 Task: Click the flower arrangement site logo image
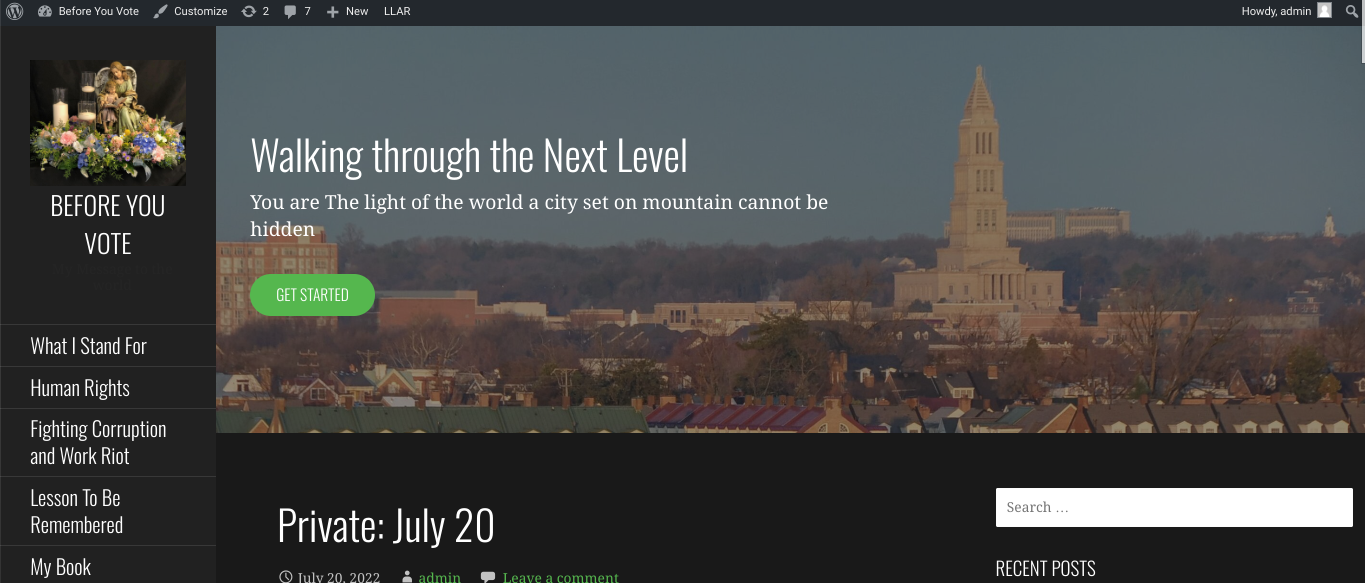pos(108,122)
